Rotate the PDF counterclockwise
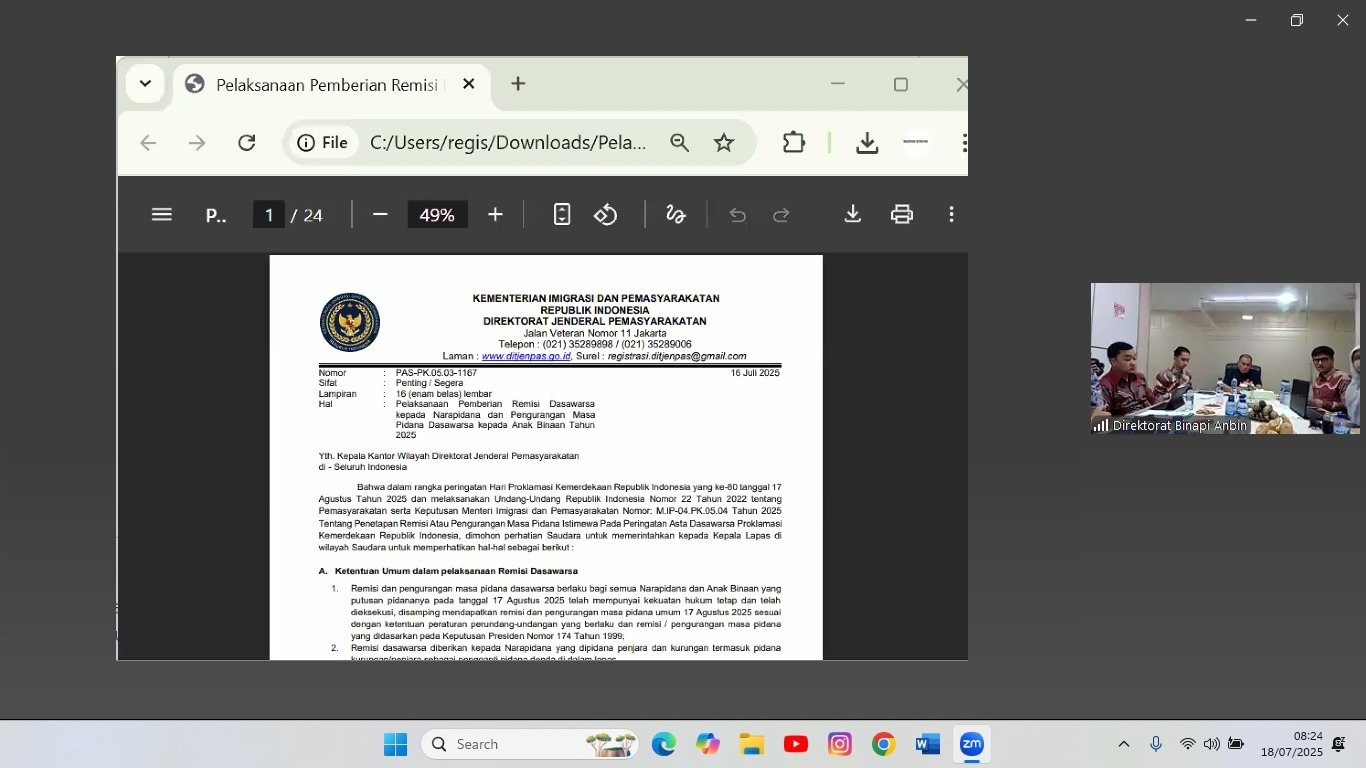Image resolution: width=1366 pixels, height=768 pixels. [606, 215]
